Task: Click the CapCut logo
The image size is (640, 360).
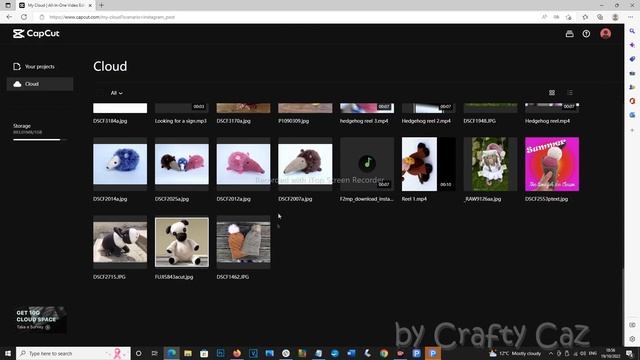Action: coord(36,33)
